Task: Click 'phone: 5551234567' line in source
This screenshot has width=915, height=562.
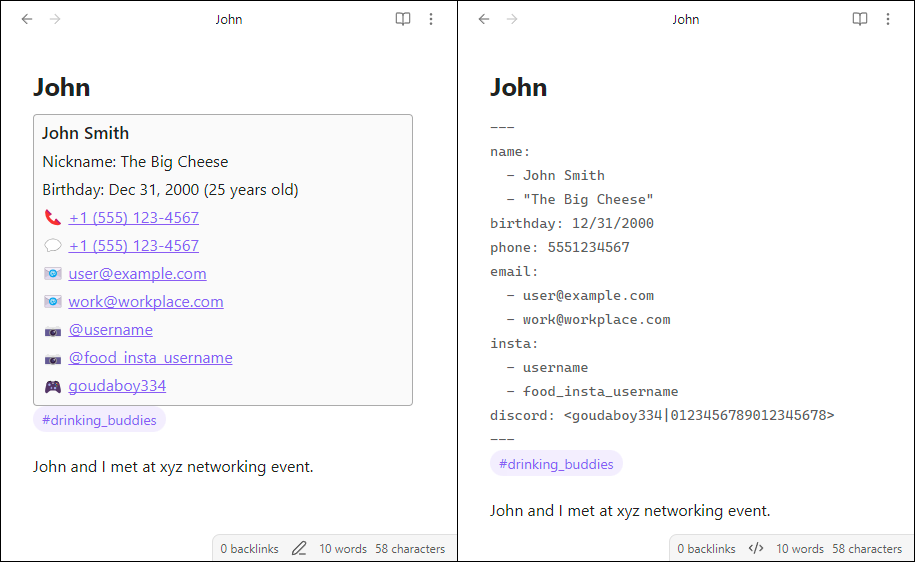Action: [x=560, y=247]
